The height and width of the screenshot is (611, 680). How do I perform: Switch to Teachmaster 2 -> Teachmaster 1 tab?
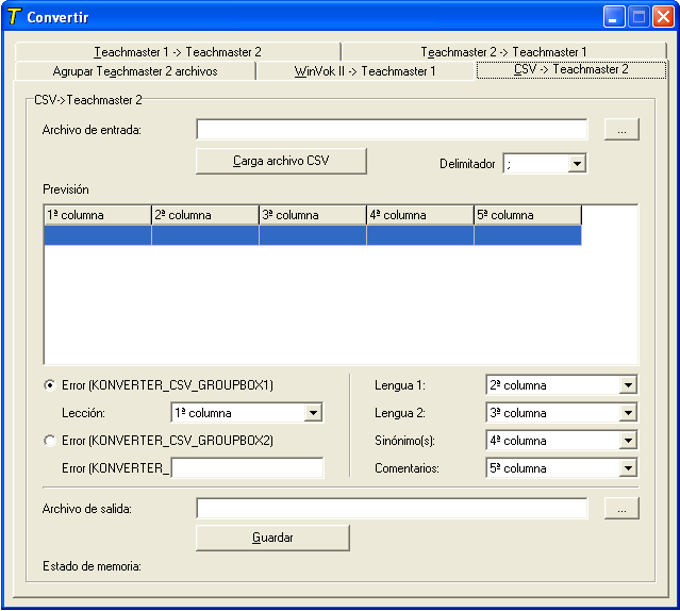tap(504, 52)
